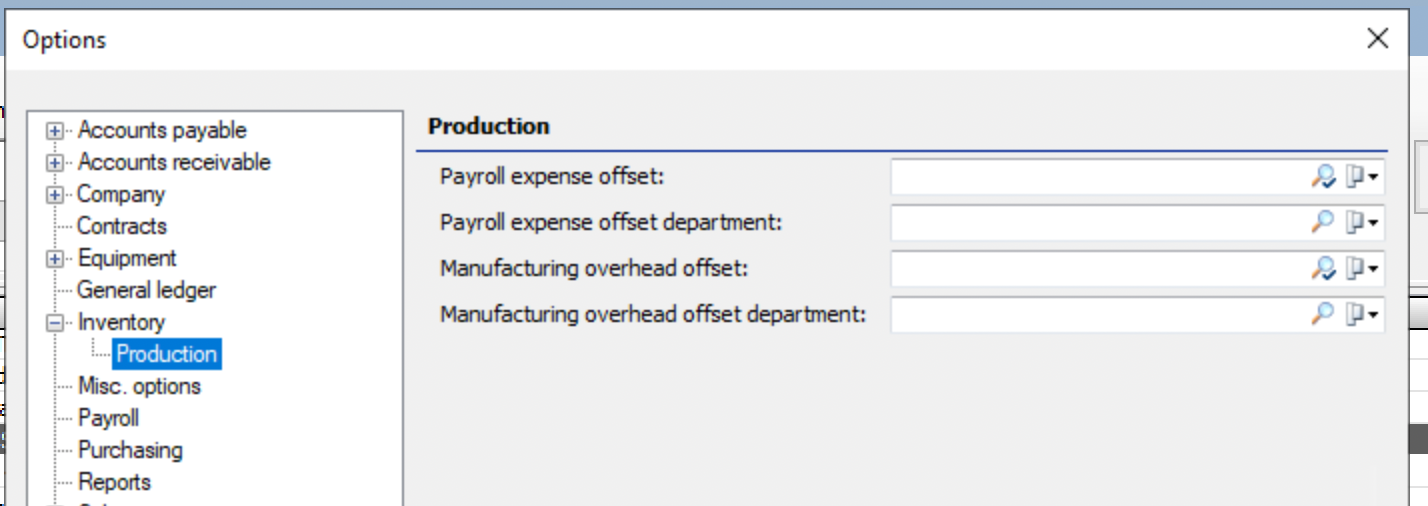
Task: Select Accounts receivable in options tree
Action: click(174, 162)
